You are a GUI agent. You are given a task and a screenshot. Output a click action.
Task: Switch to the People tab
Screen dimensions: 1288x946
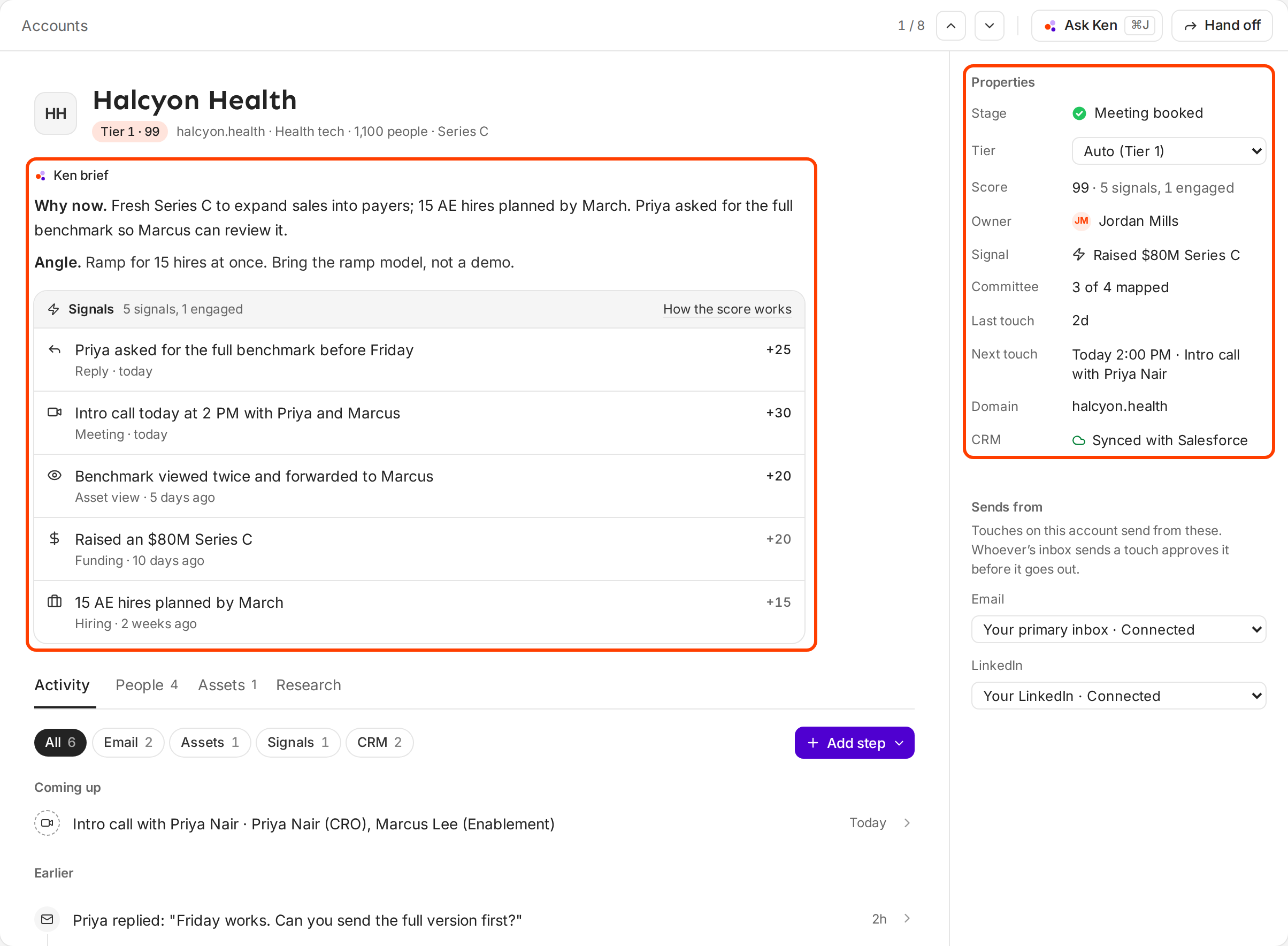point(147,685)
